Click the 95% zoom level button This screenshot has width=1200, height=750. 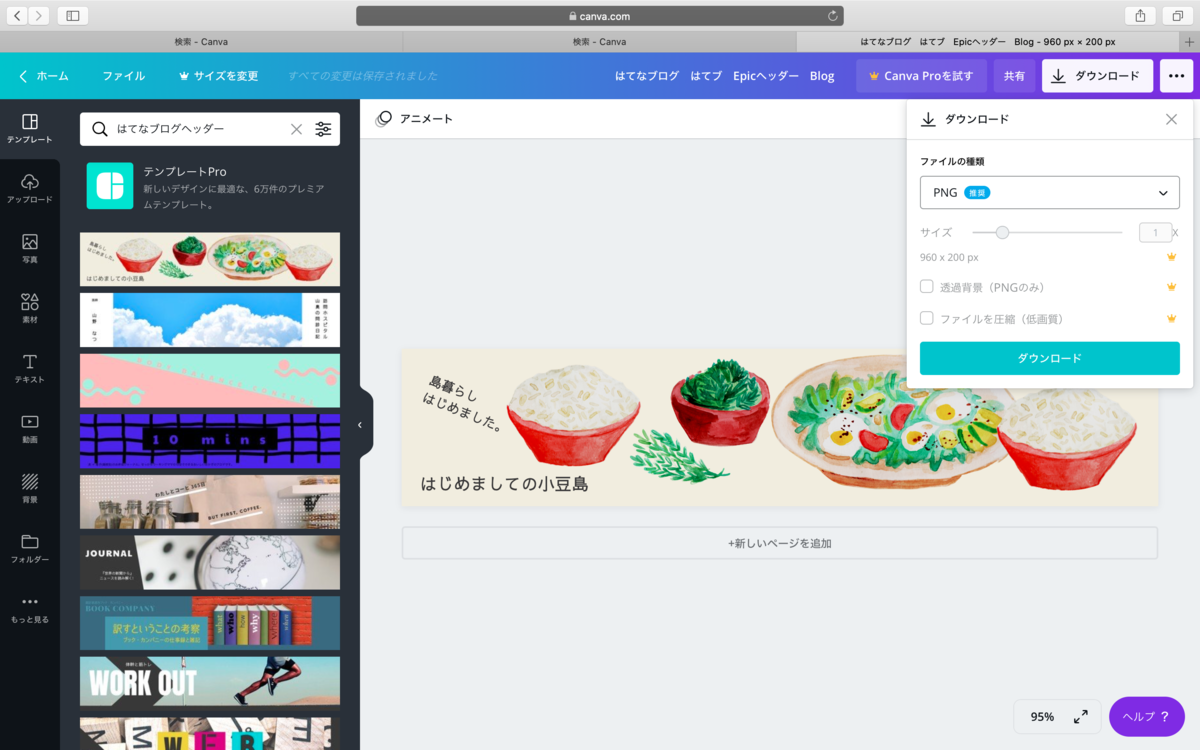(1042, 717)
